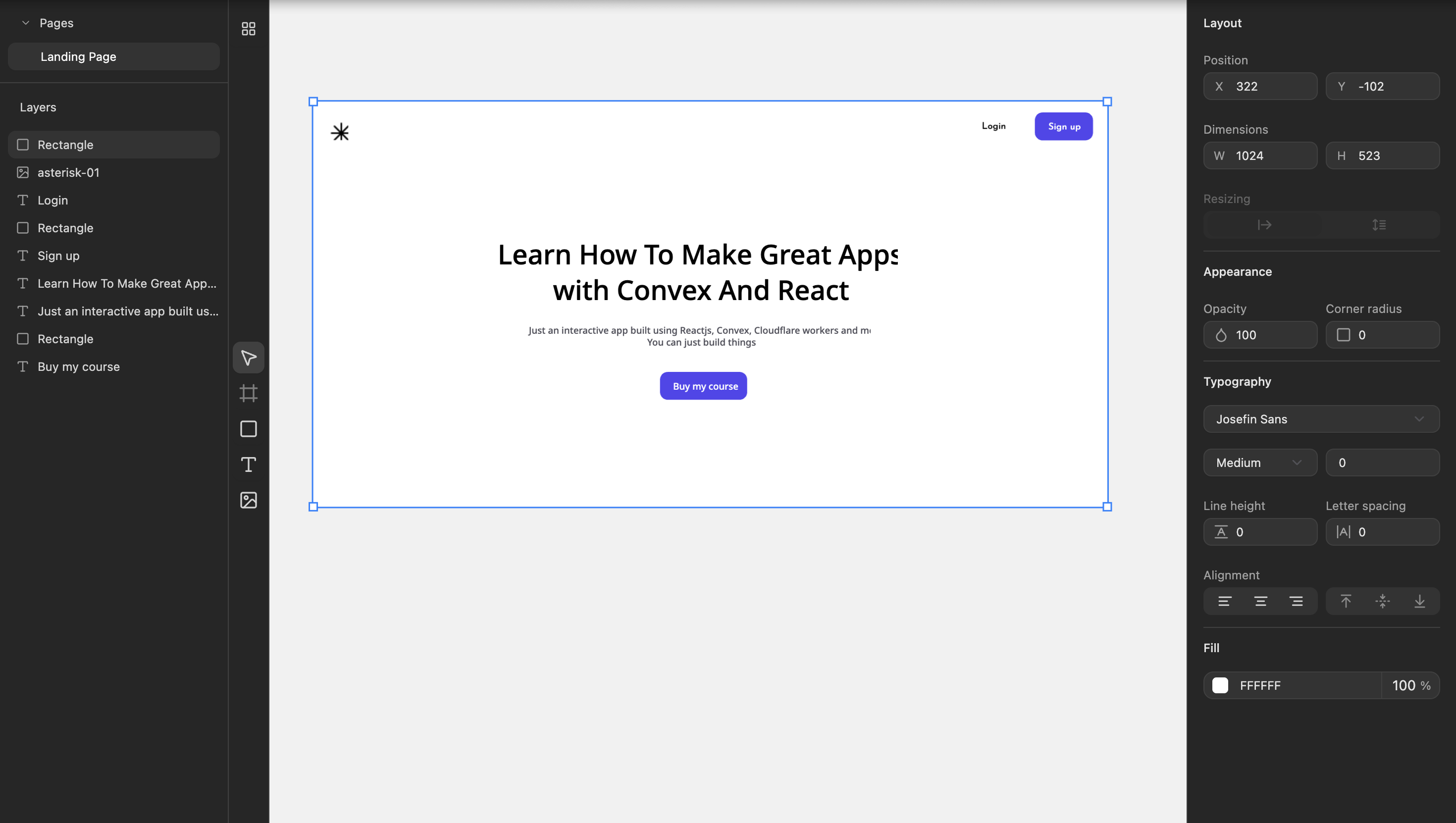The width and height of the screenshot is (1456, 823).
Task: Align text to the right
Action: point(1296,602)
